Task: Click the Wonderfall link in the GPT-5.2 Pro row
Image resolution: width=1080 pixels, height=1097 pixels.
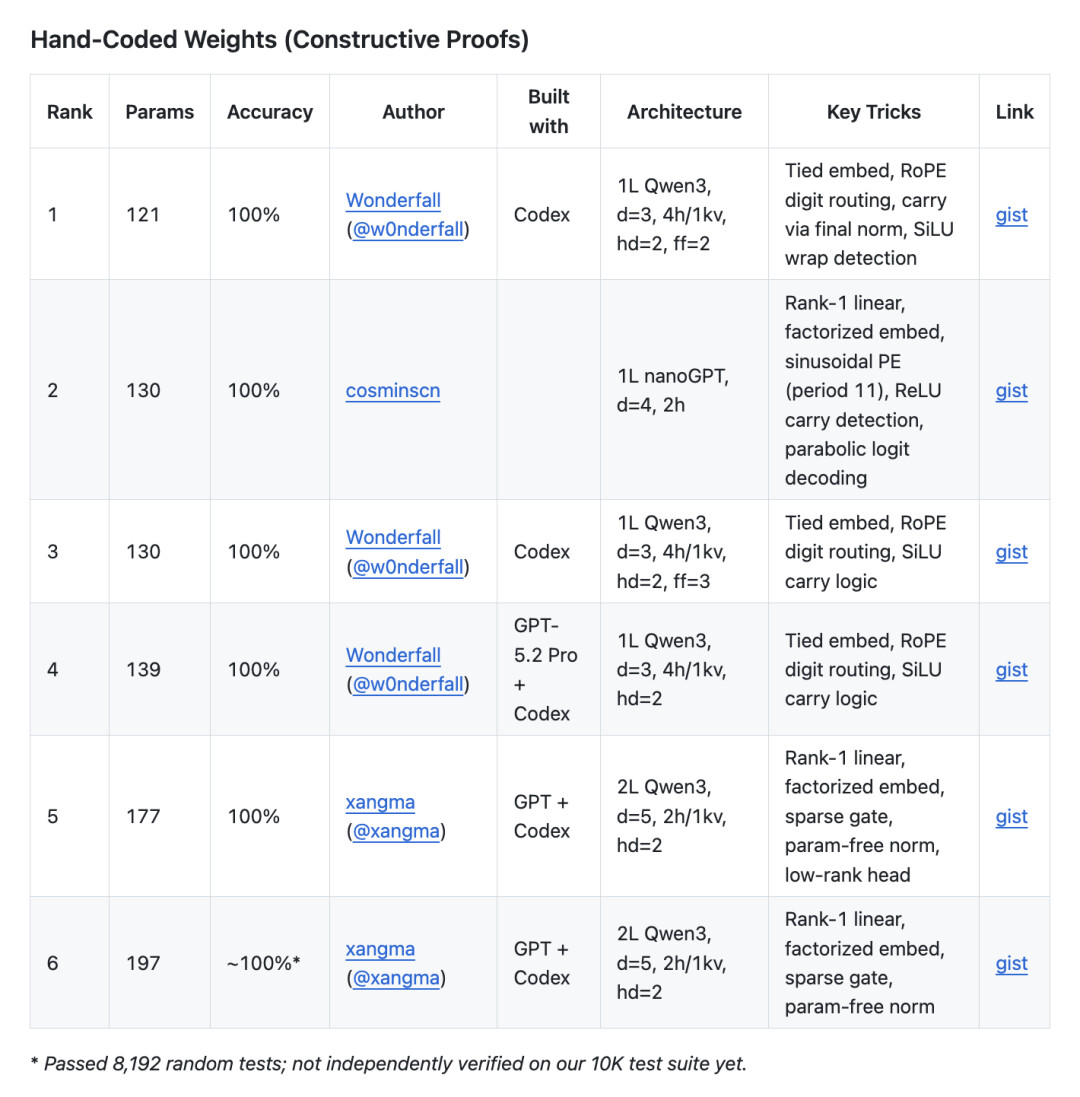Action: tap(393, 655)
